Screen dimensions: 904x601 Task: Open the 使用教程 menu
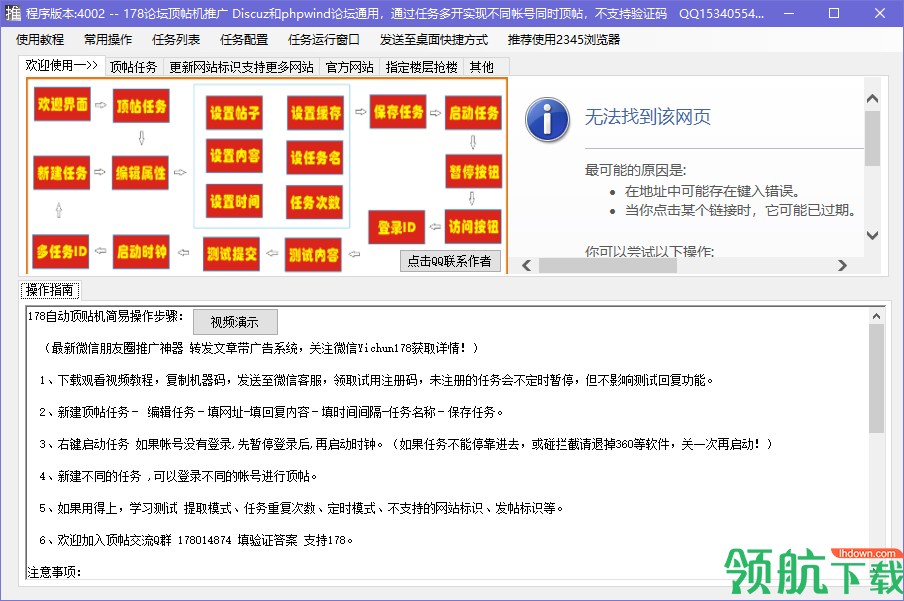40,39
